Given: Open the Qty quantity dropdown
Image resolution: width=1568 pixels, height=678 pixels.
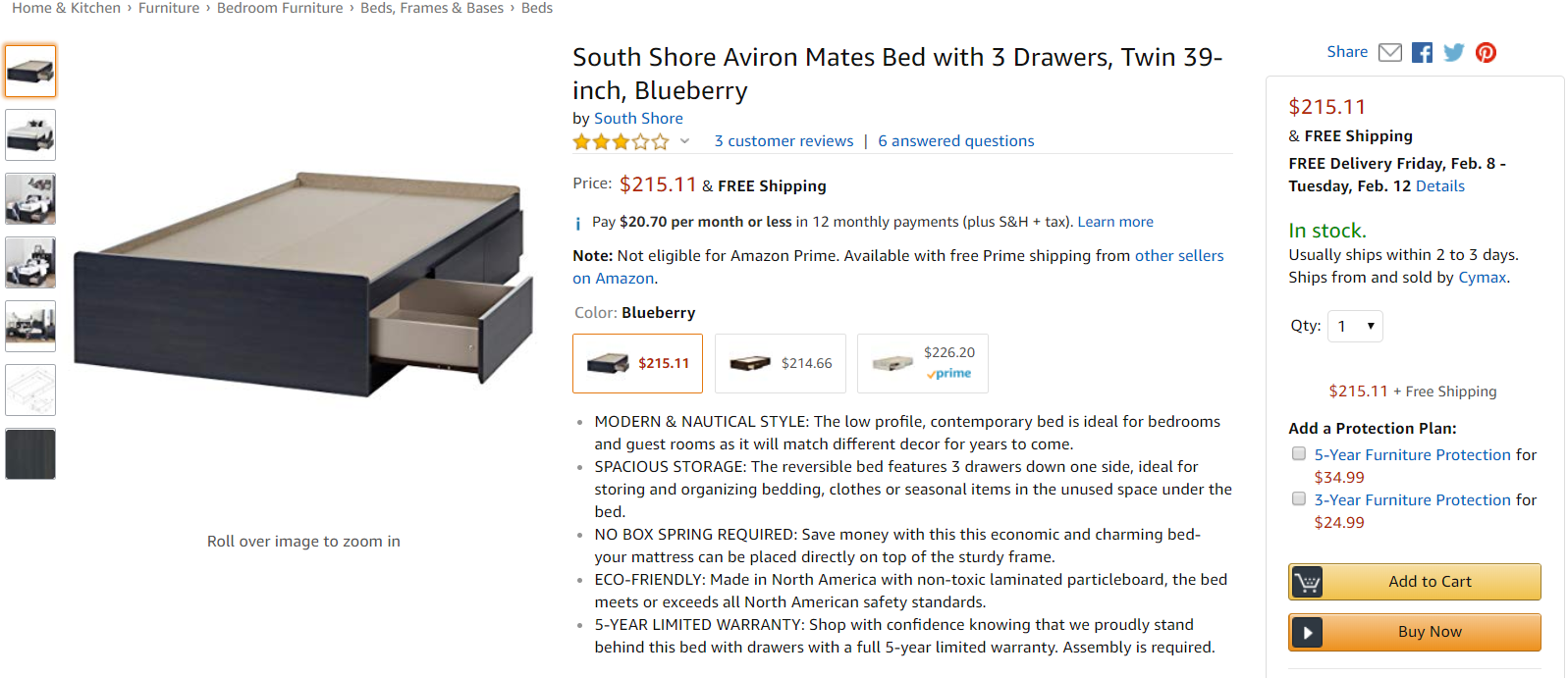Looking at the screenshot, I should click(1355, 327).
